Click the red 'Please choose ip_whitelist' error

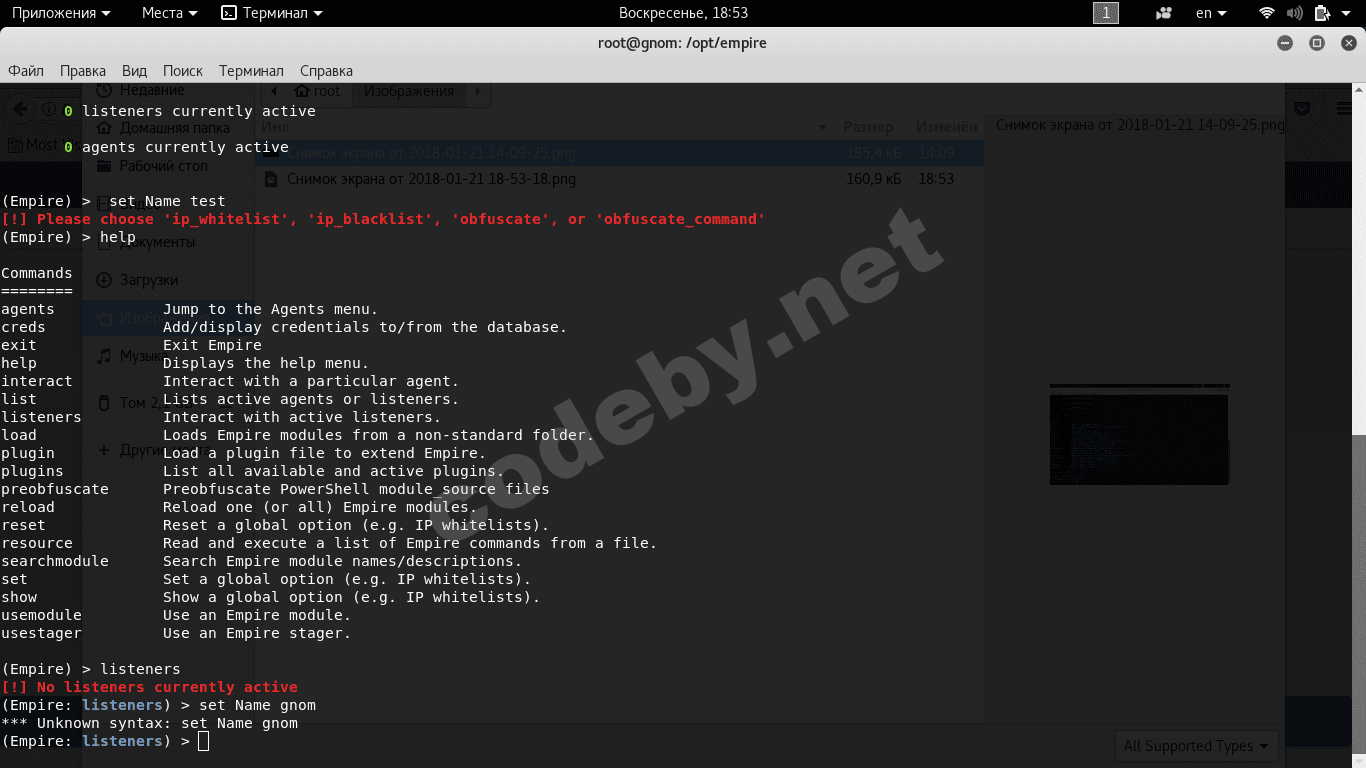coord(383,219)
